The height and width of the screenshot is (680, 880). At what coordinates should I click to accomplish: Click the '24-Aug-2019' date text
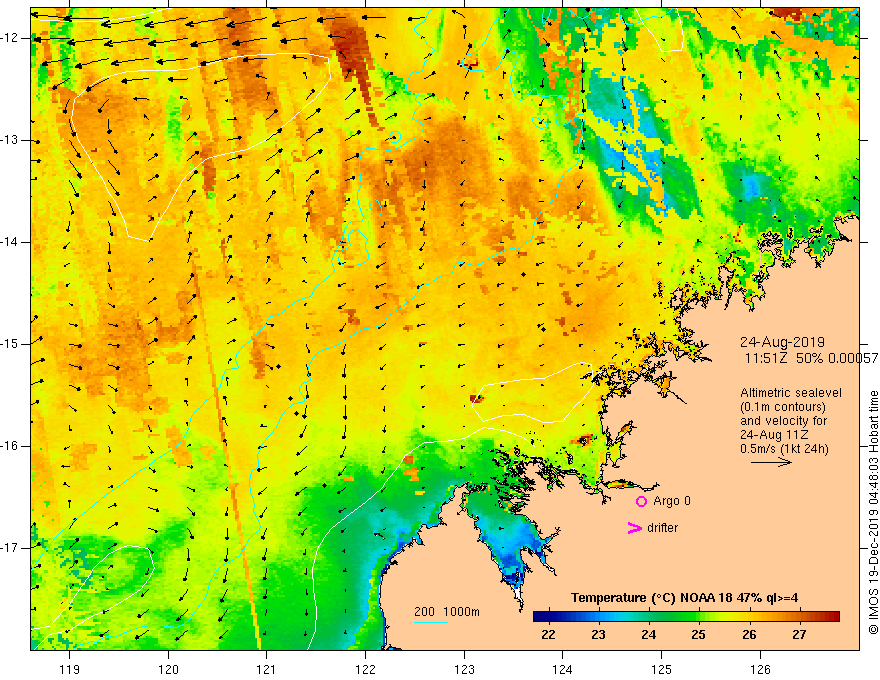(782, 342)
